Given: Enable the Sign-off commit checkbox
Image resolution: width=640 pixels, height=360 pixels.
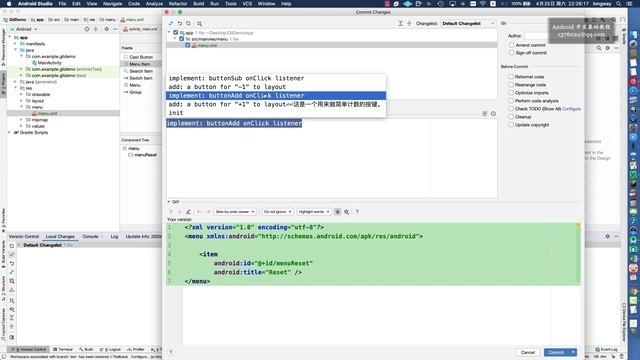Looking at the screenshot, I should 511,53.
